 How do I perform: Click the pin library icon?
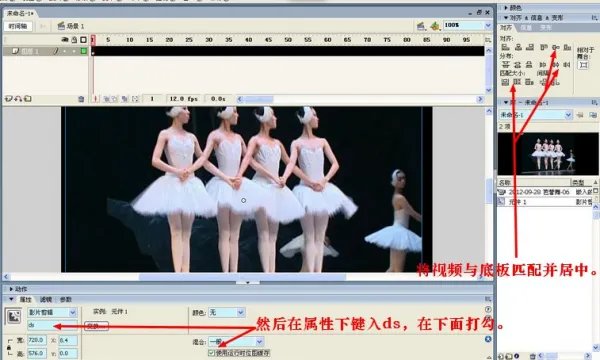pyautogui.click(x=580, y=114)
